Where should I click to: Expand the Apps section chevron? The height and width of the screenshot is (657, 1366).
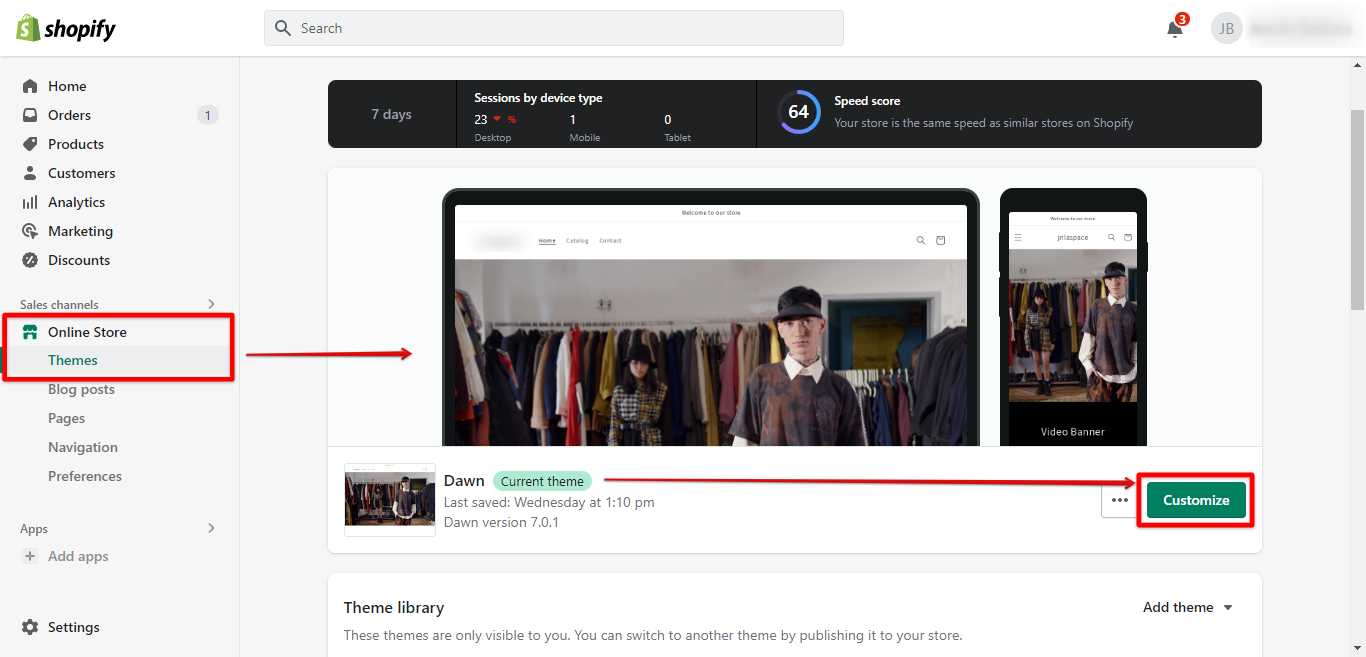tap(211, 528)
